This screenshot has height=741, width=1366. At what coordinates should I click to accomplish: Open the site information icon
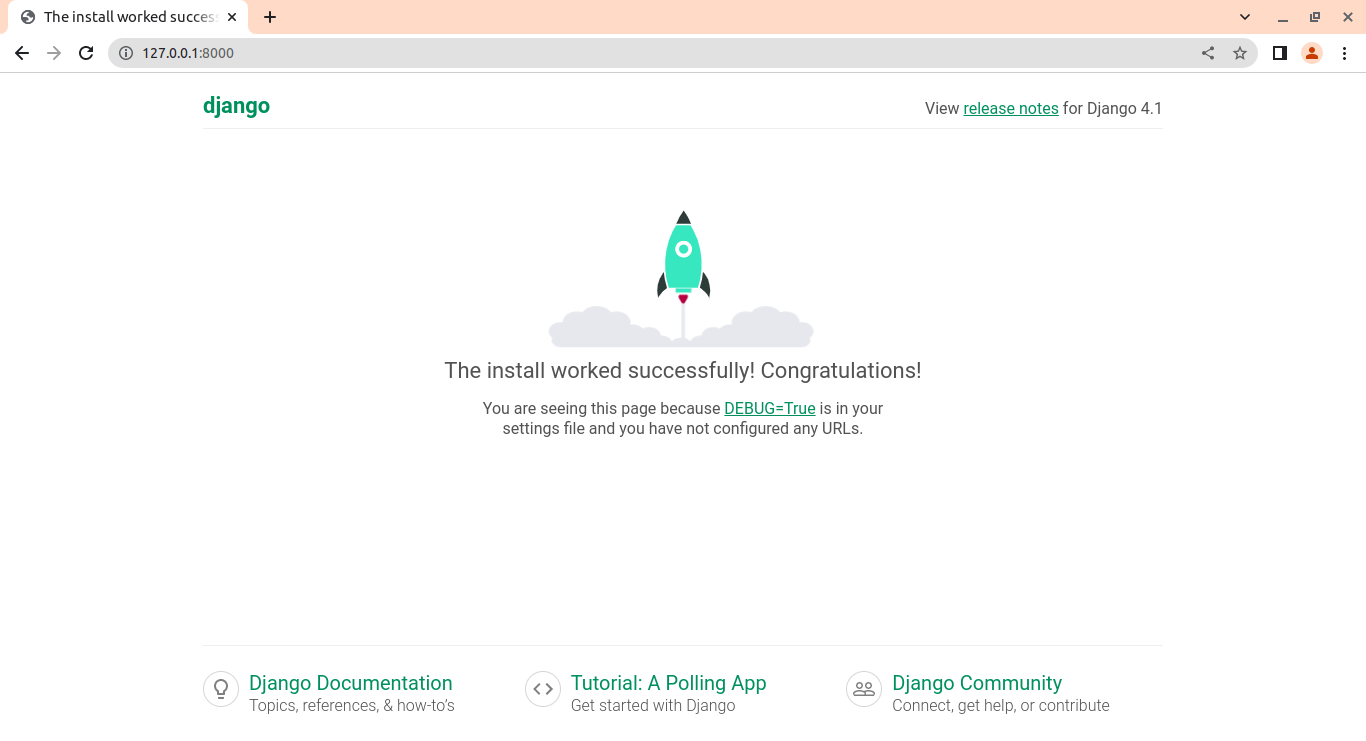pyautogui.click(x=126, y=53)
